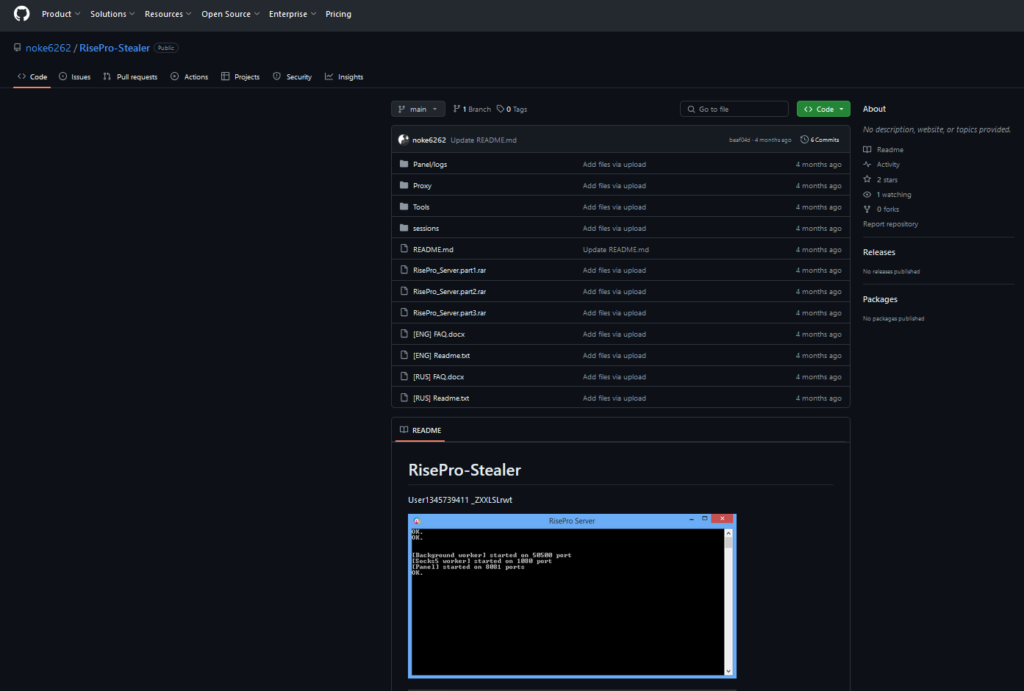View the 0 Tags link

(512, 109)
